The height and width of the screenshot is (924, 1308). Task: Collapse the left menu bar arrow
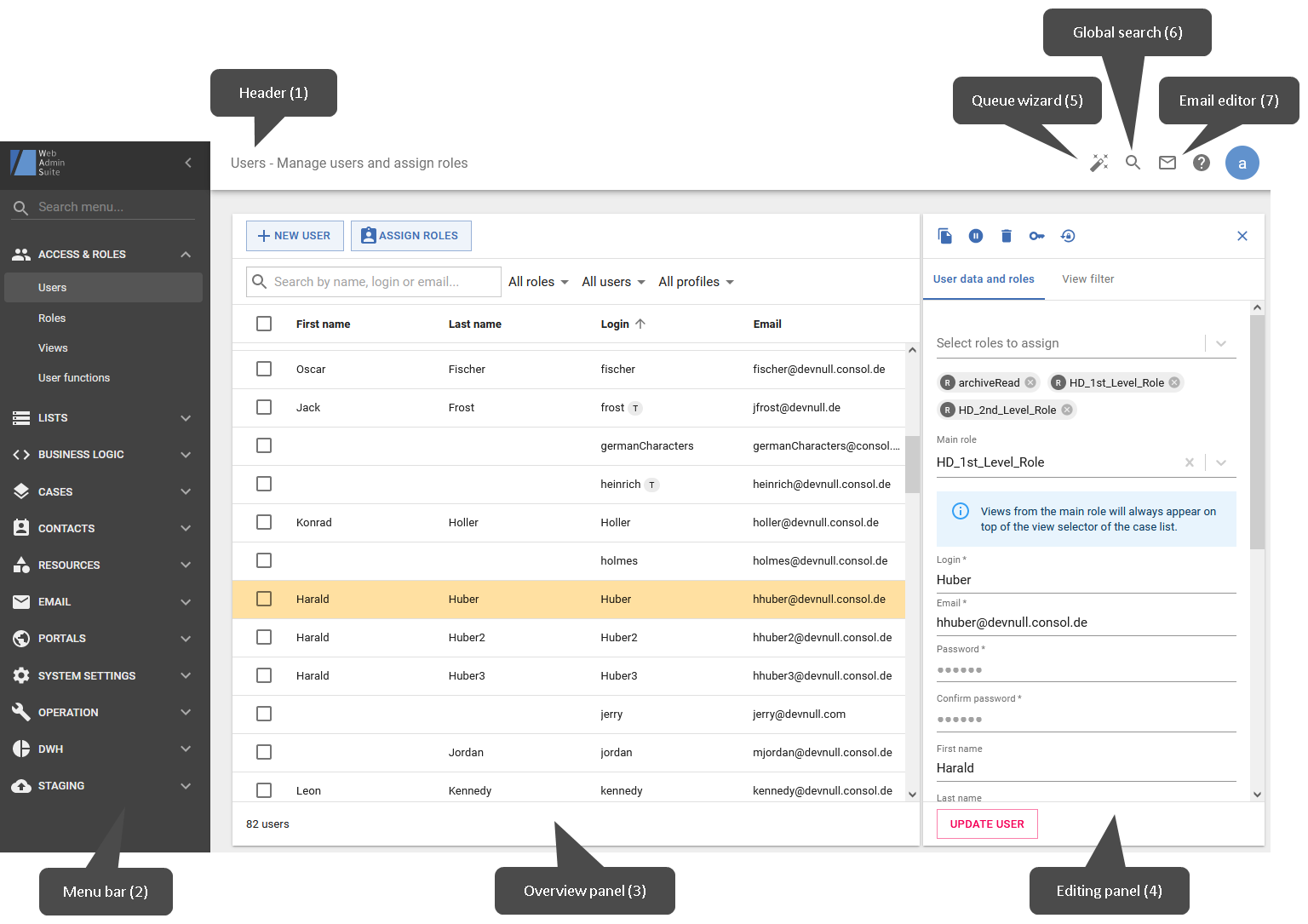click(188, 163)
